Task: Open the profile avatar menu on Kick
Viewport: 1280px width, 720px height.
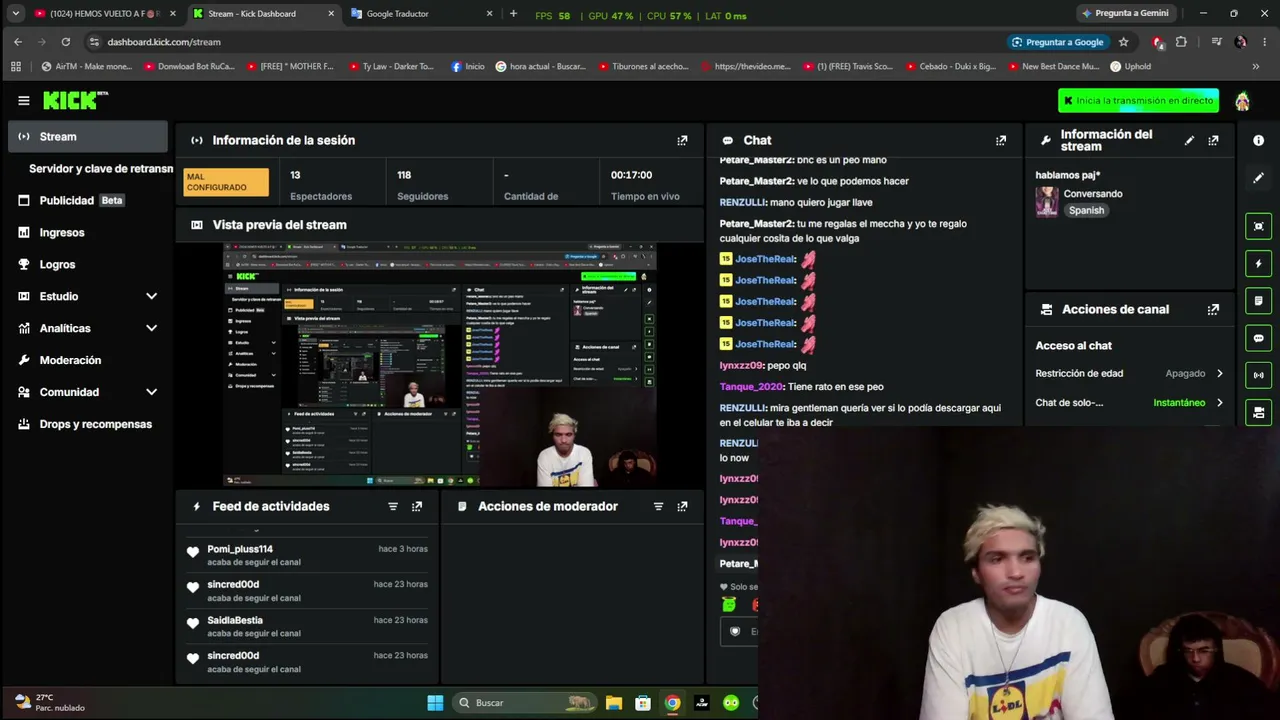Action: (x=1242, y=101)
